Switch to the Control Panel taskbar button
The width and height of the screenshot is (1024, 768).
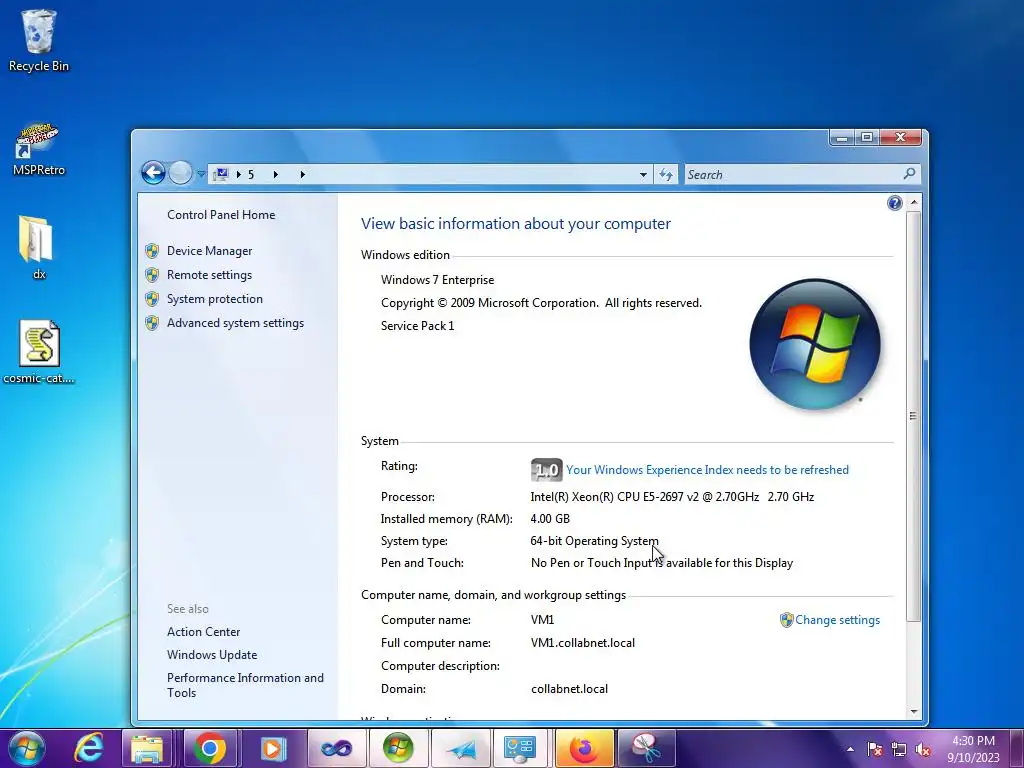pos(520,748)
